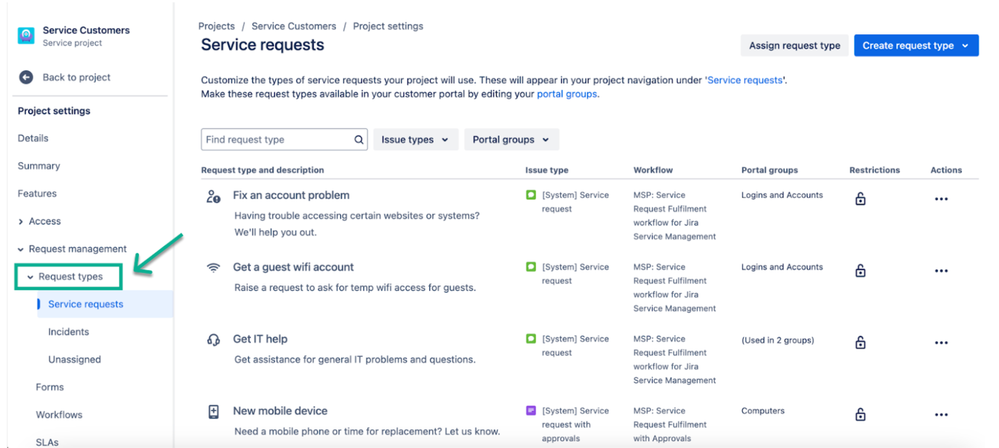Open the portal groups link in description
999x448 pixels.
(567, 94)
